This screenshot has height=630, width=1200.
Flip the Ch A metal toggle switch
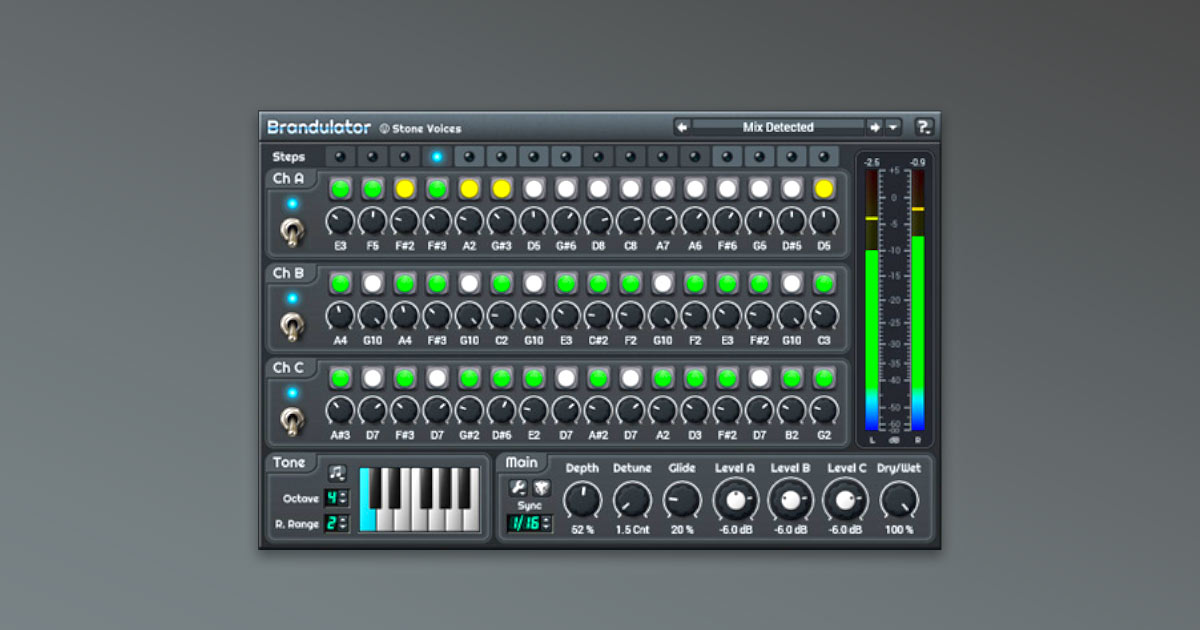point(291,232)
